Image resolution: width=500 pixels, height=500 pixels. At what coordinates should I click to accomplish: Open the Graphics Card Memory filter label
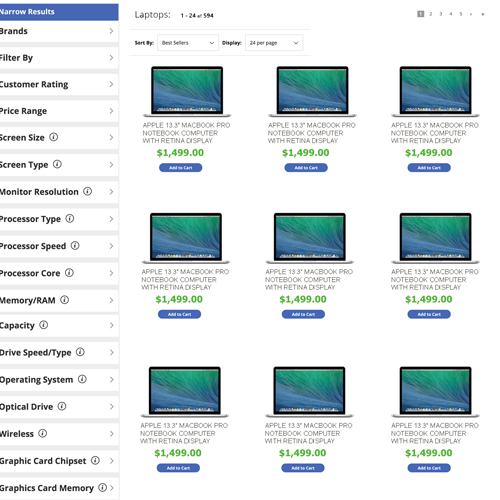pyautogui.click(x=47, y=488)
